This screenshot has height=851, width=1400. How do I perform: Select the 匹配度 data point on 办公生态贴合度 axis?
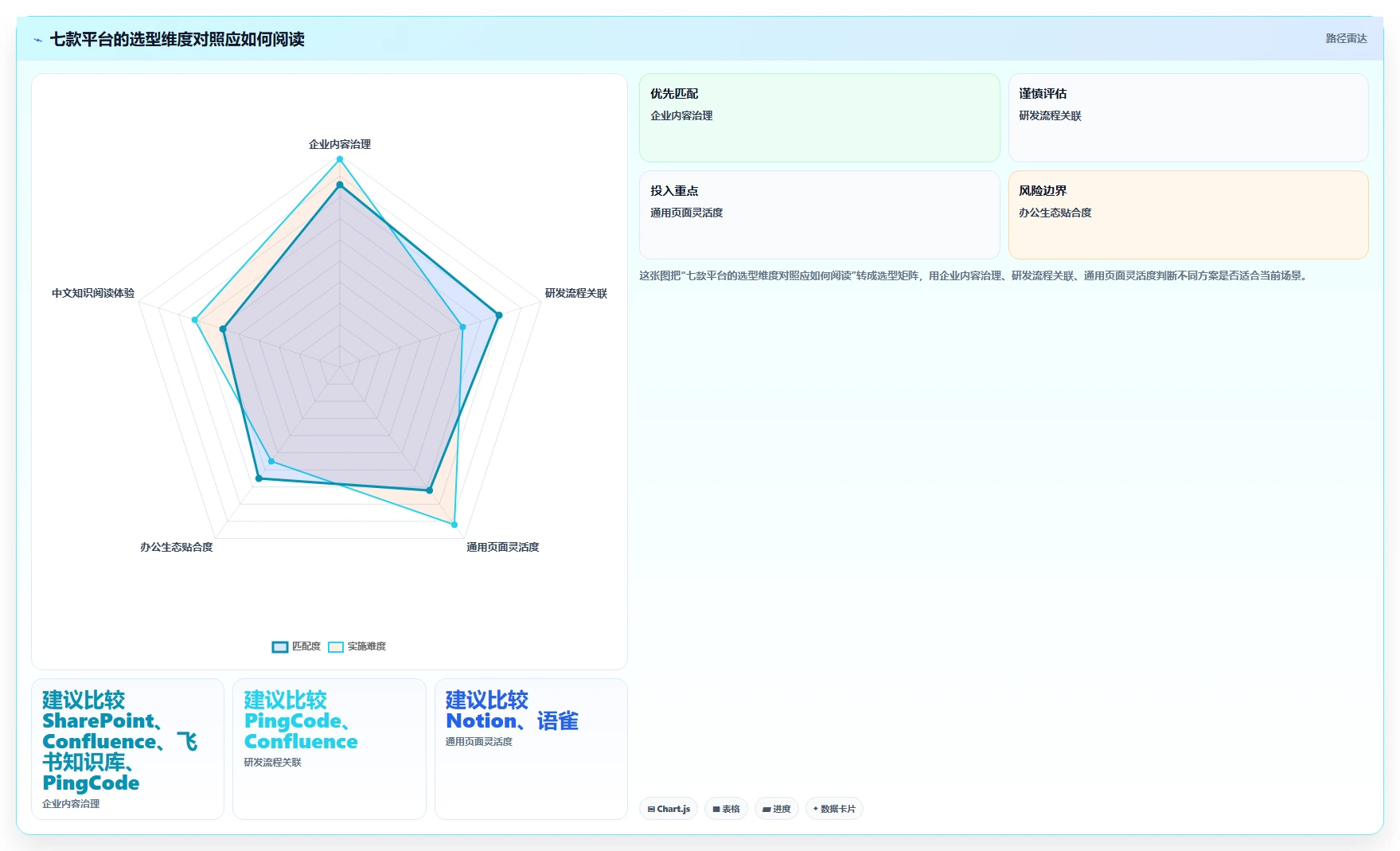259,478
